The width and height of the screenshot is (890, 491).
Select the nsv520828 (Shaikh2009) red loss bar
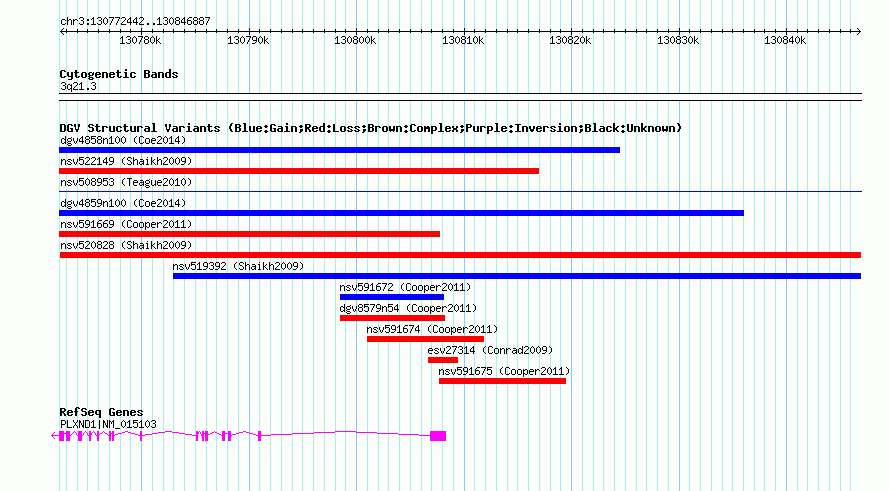[460, 255]
